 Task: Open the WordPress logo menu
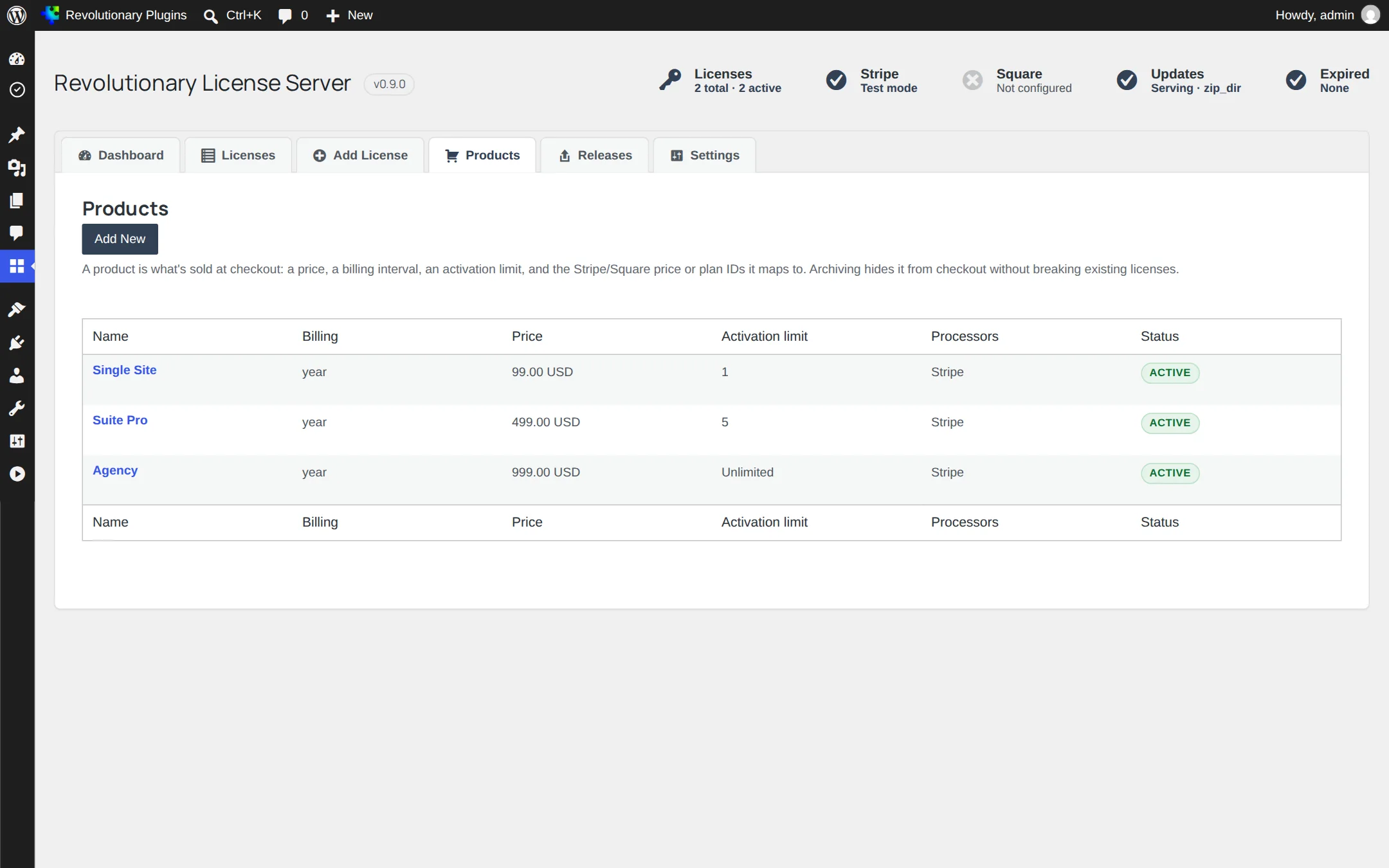(x=17, y=15)
